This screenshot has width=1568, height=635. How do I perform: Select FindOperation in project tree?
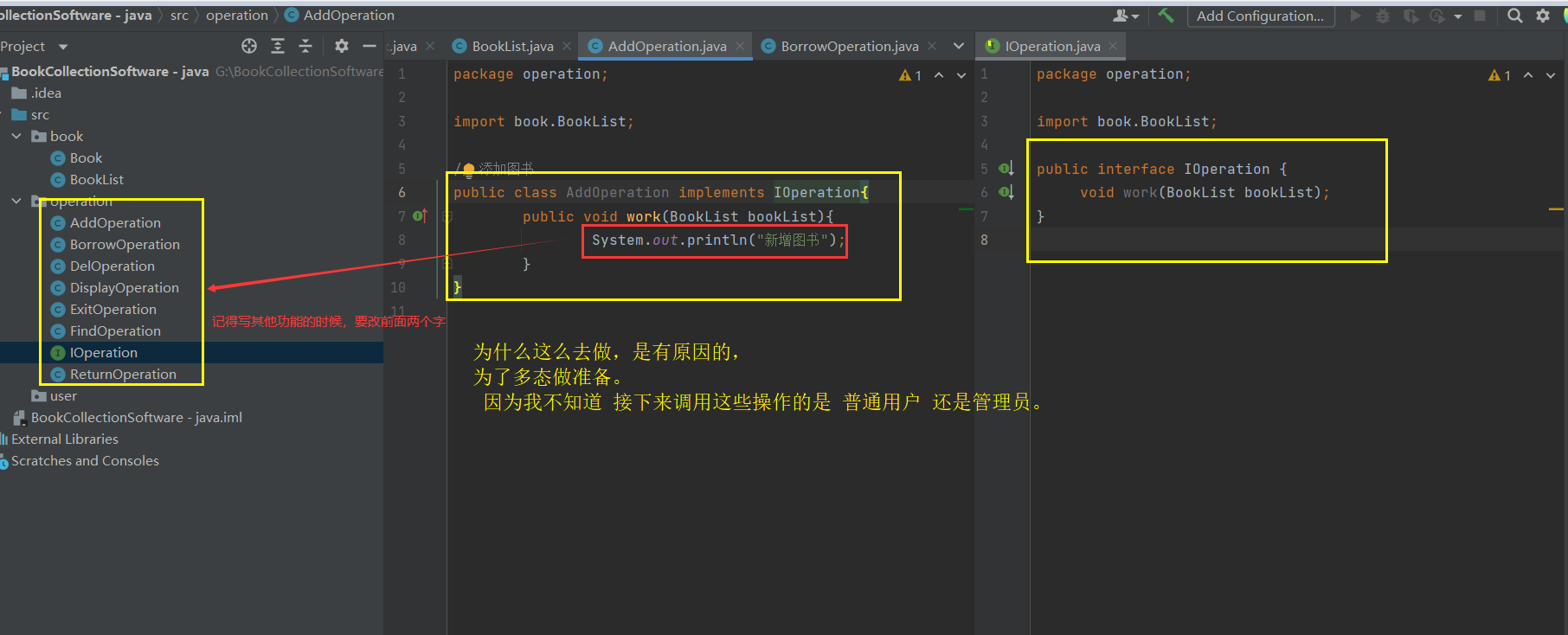[x=106, y=330]
